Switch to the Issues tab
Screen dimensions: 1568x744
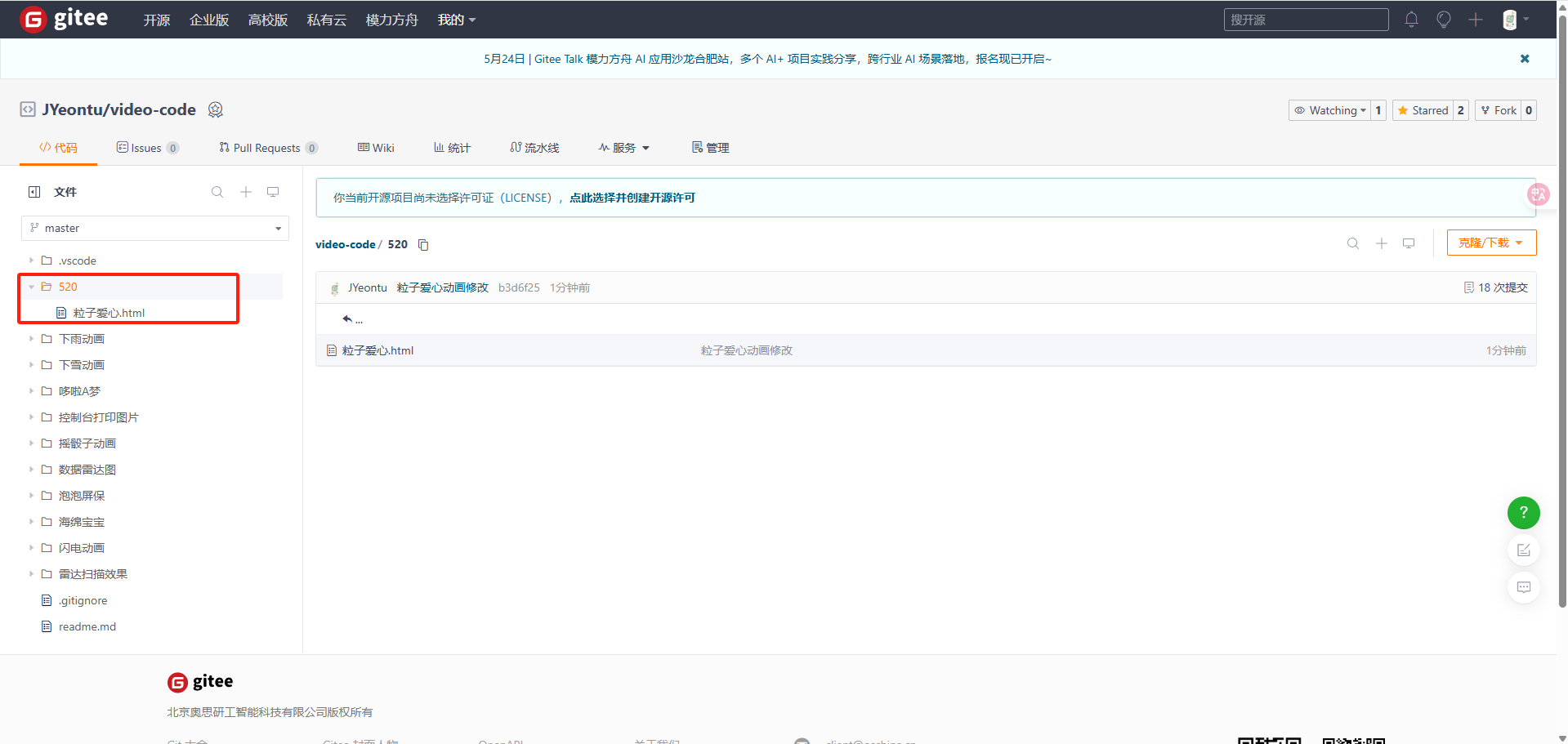tap(147, 148)
